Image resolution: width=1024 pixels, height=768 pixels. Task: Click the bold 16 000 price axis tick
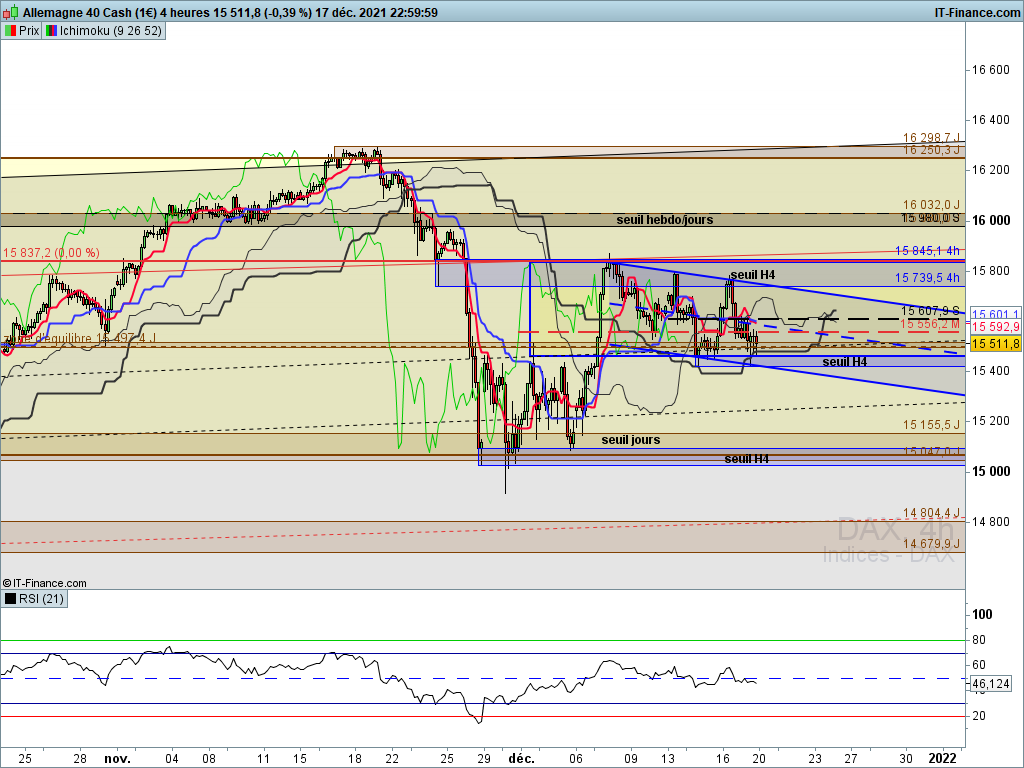tap(991, 221)
